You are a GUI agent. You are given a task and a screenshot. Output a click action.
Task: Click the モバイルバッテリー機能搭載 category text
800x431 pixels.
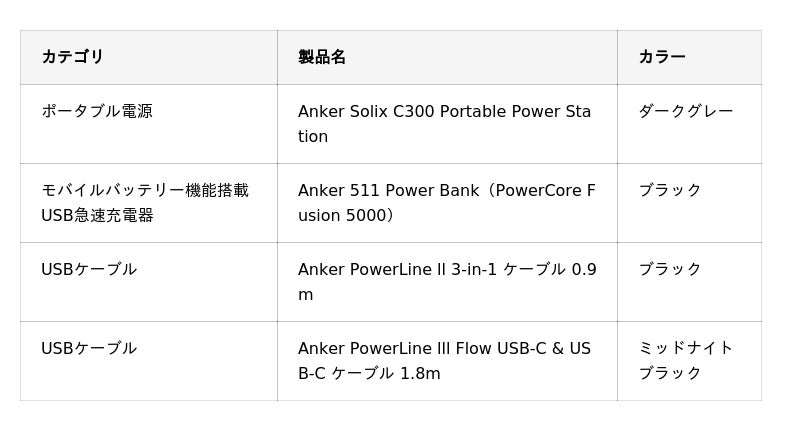tap(145, 190)
